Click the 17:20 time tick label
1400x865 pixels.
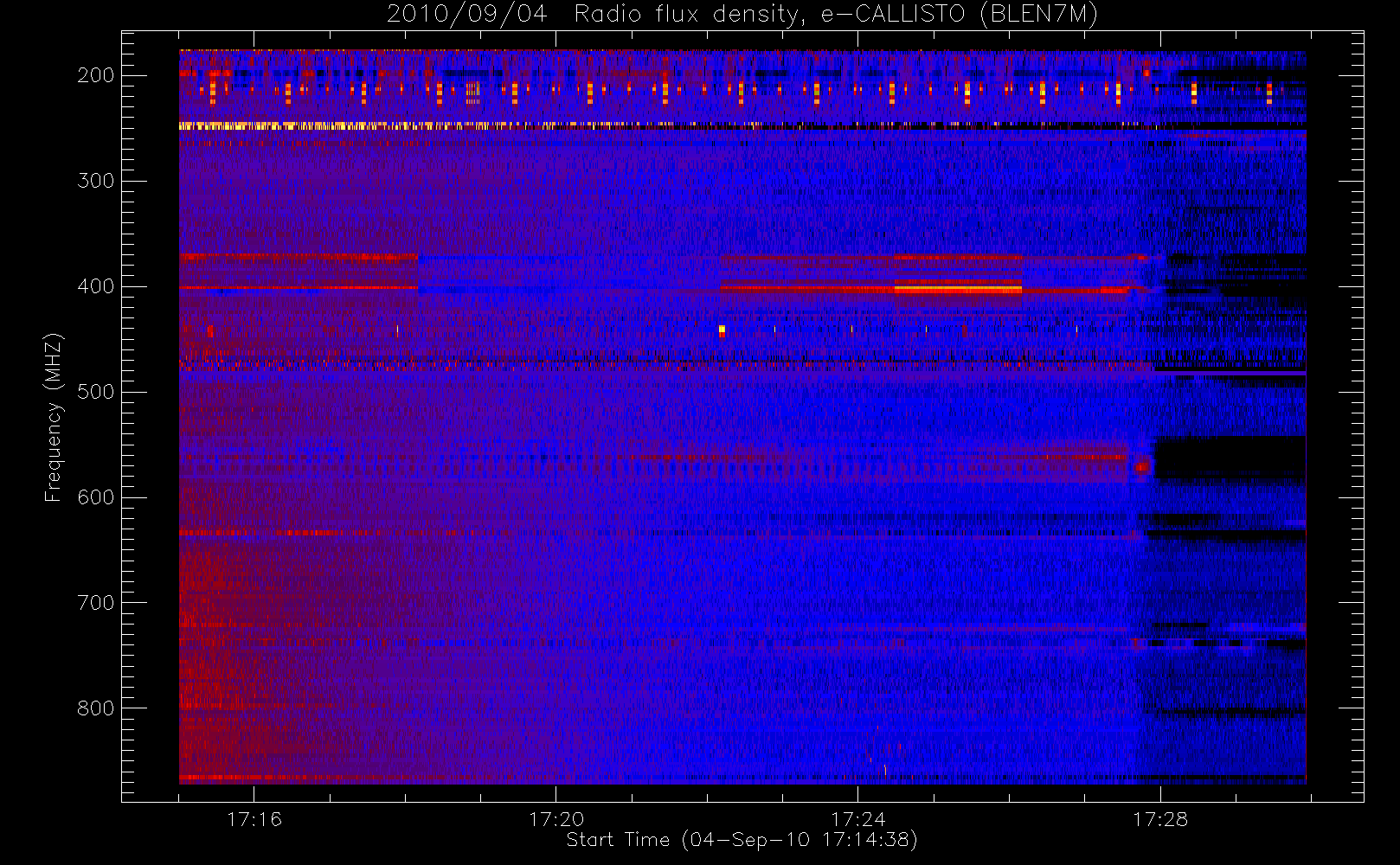556,819
